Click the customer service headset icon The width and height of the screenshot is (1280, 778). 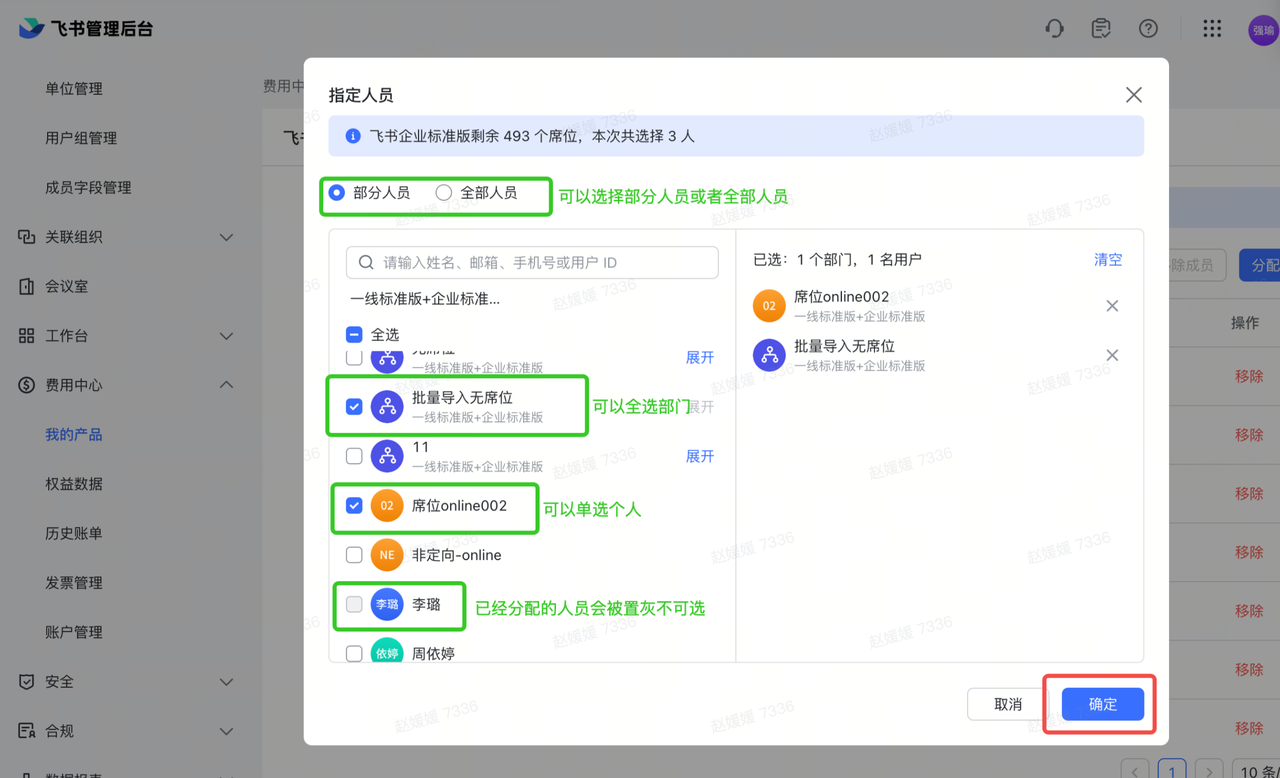click(x=1054, y=28)
